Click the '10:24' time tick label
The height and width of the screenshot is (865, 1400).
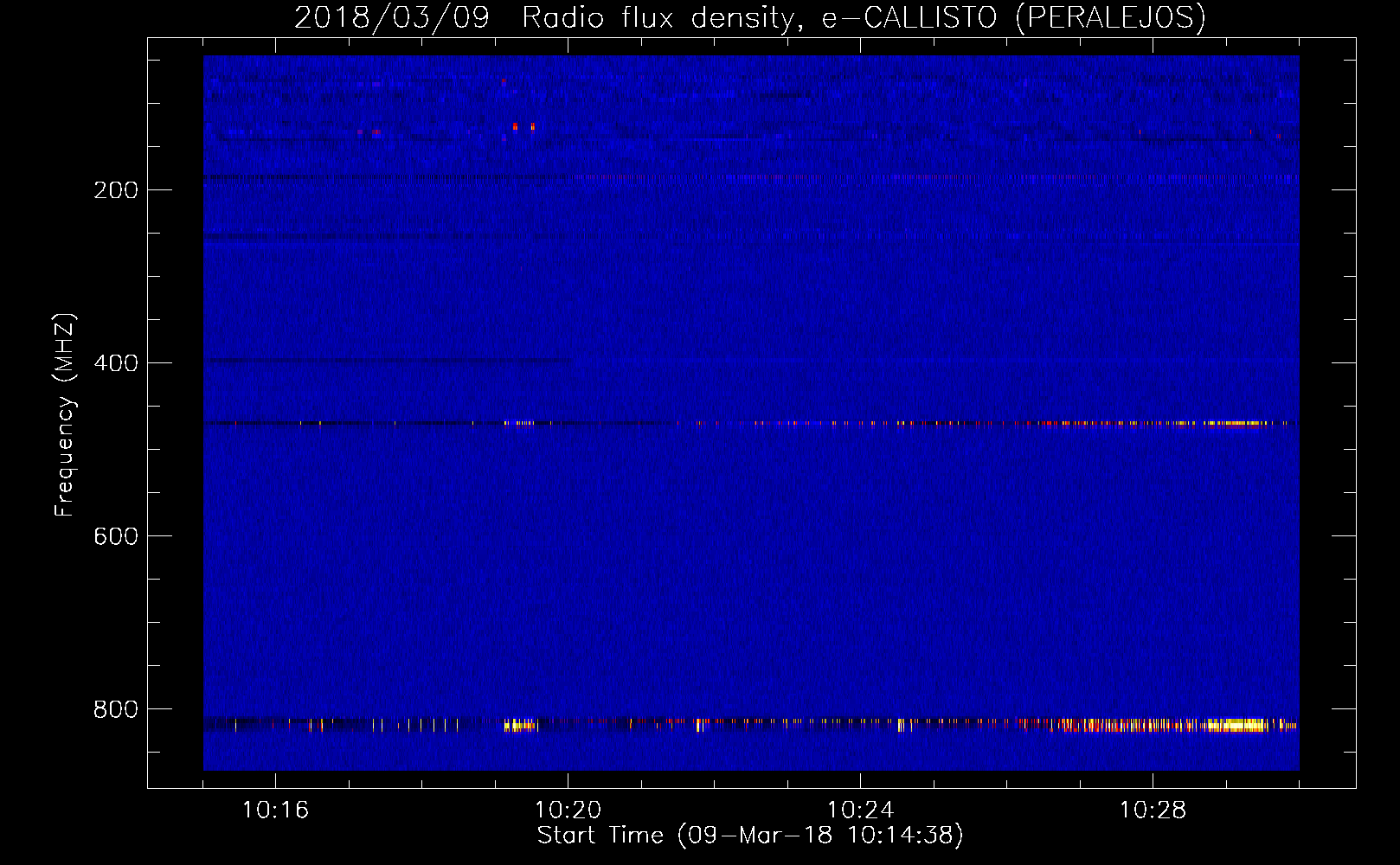pyautogui.click(x=860, y=811)
